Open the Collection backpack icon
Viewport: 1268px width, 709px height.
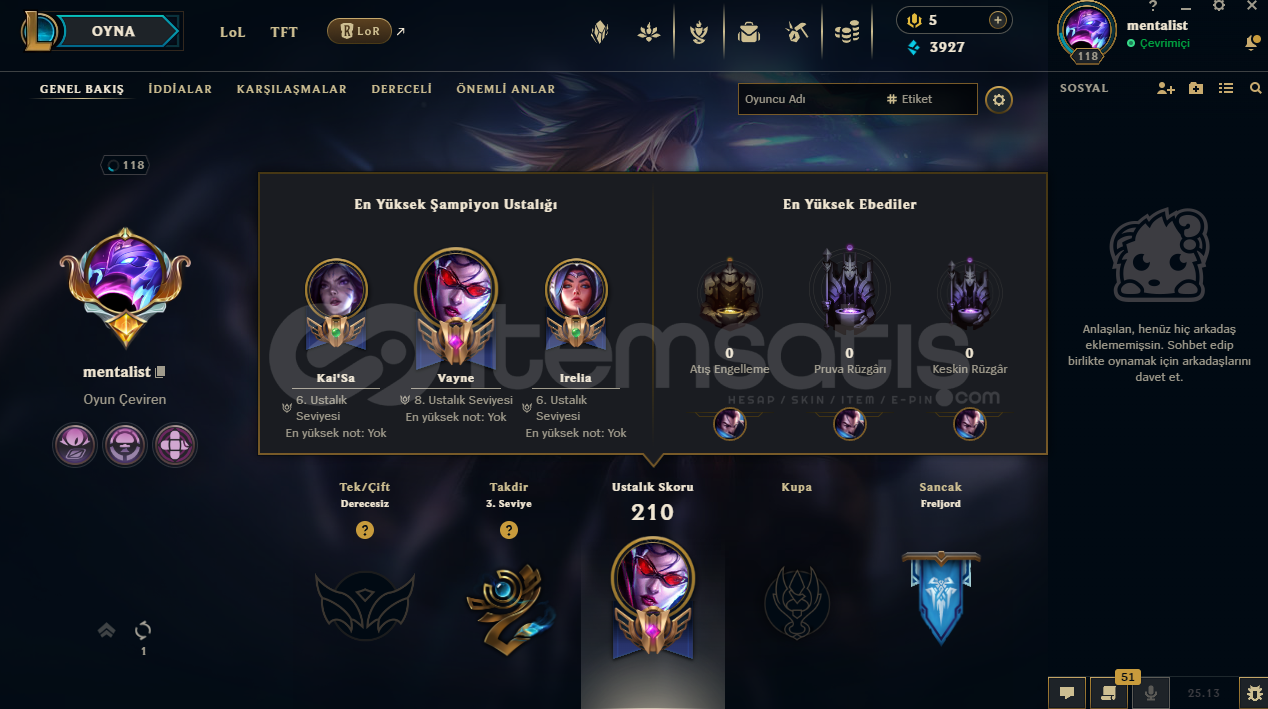[x=748, y=33]
